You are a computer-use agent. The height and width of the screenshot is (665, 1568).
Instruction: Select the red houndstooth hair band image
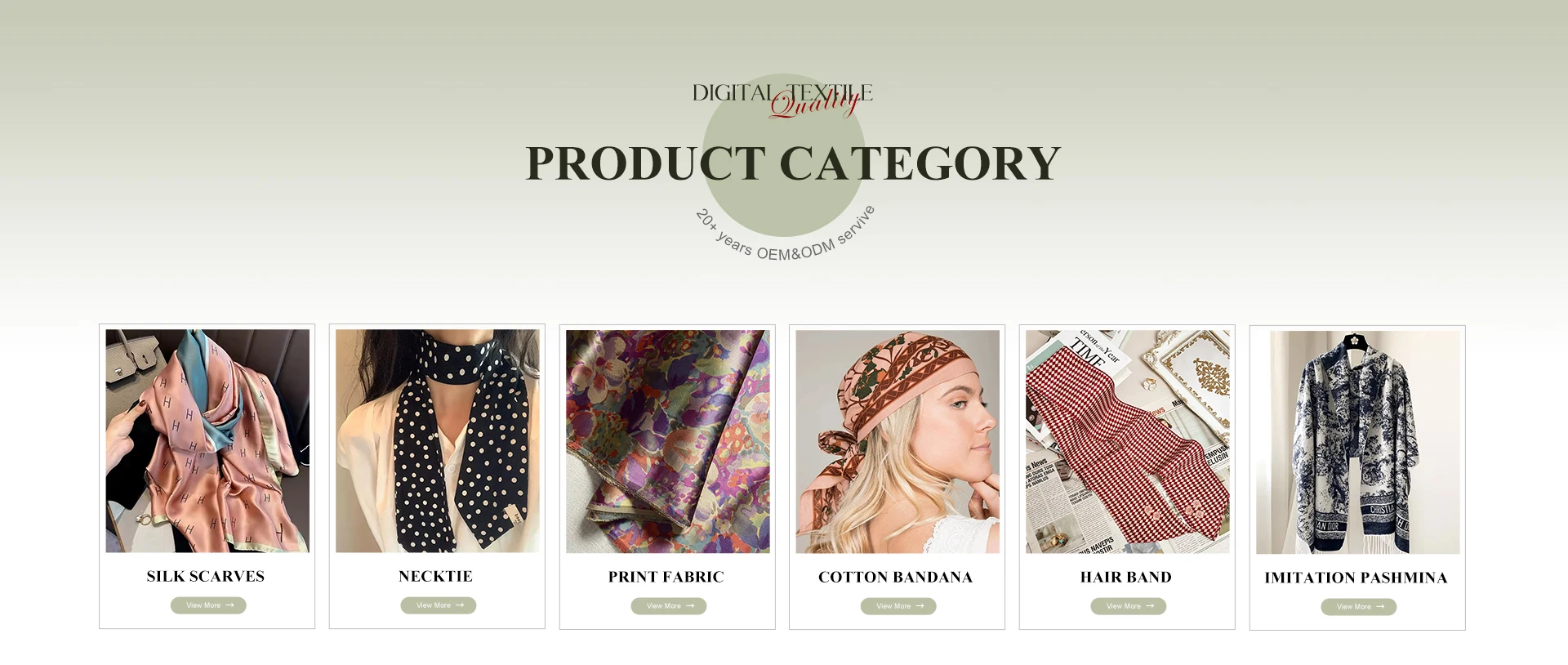(x=1128, y=442)
